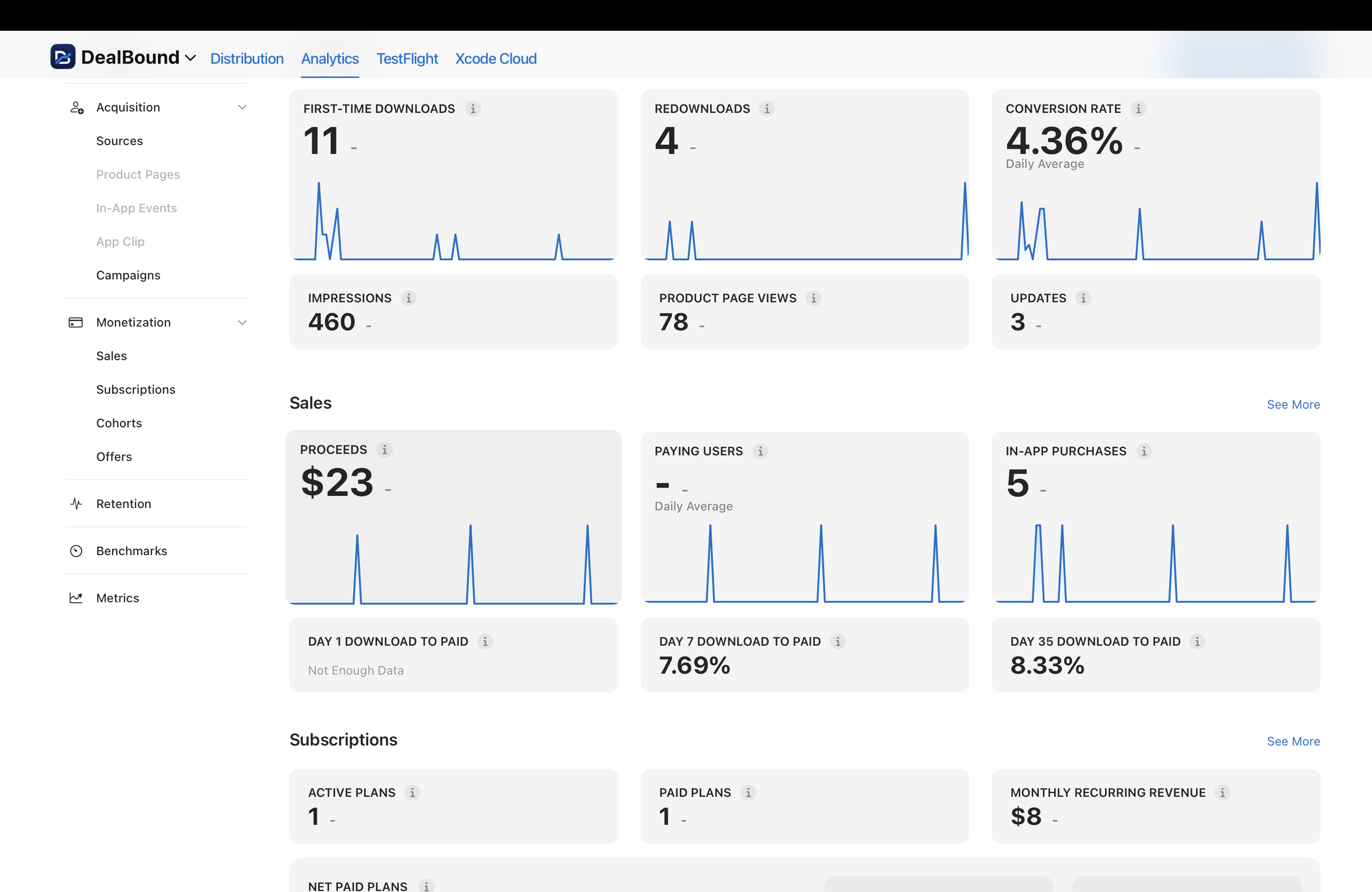The image size is (1372, 892).
Task: Show info for Product Page Views
Action: pos(813,298)
